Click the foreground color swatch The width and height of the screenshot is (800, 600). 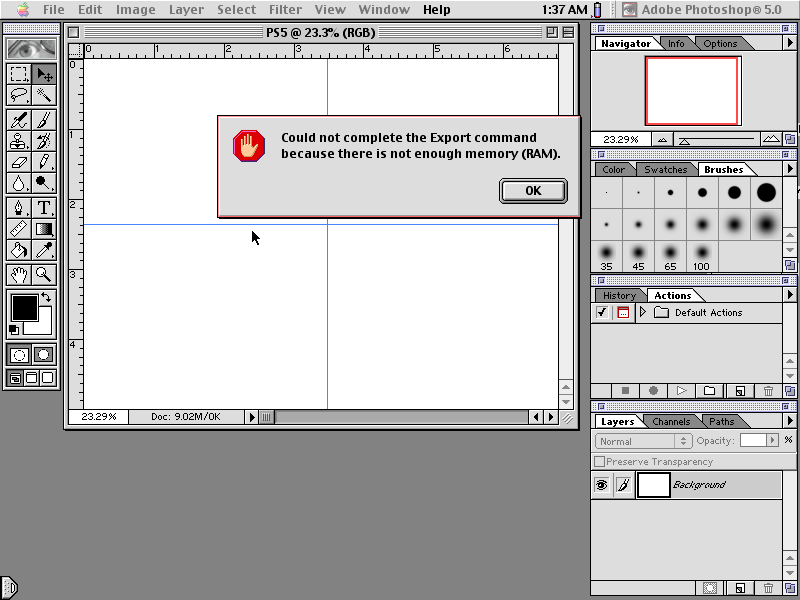(x=24, y=308)
